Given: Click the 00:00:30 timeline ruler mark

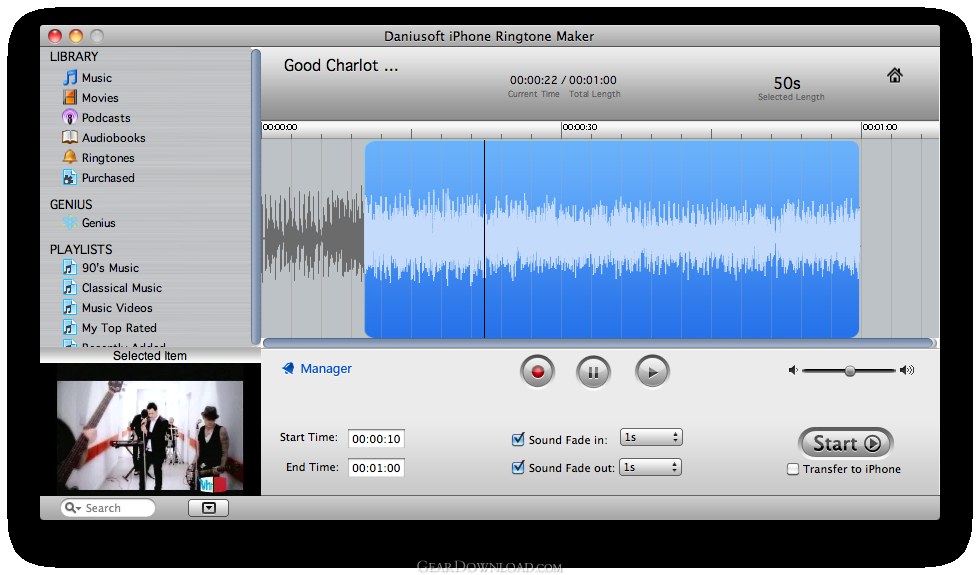Looking at the screenshot, I should tap(580, 127).
